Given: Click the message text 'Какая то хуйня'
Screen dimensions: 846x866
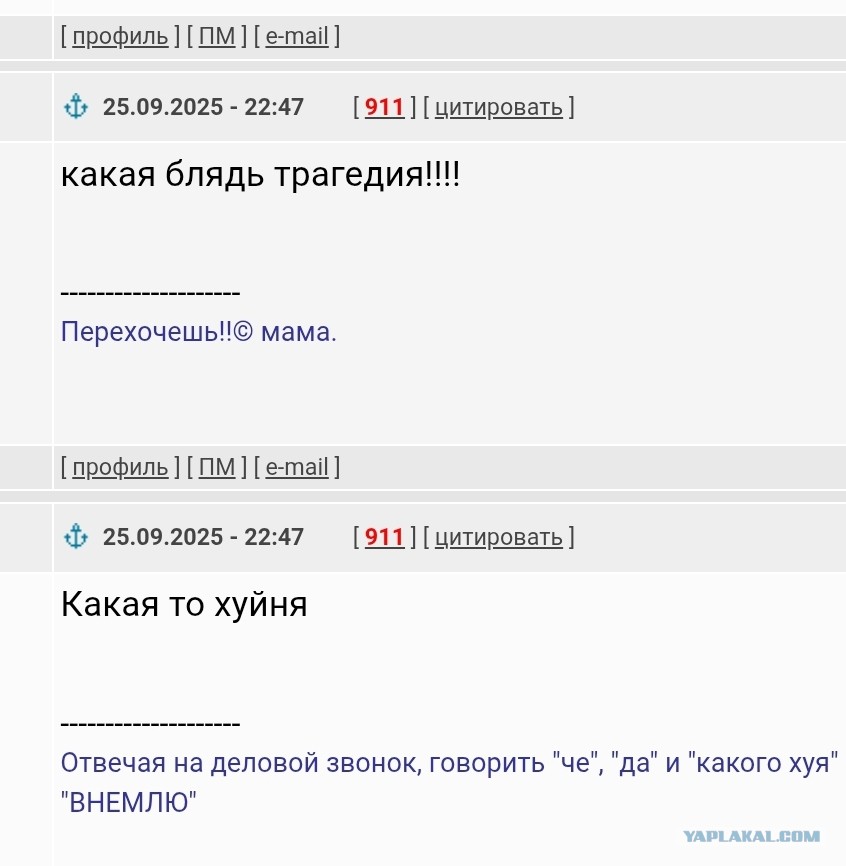Looking at the screenshot, I should click(184, 604).
